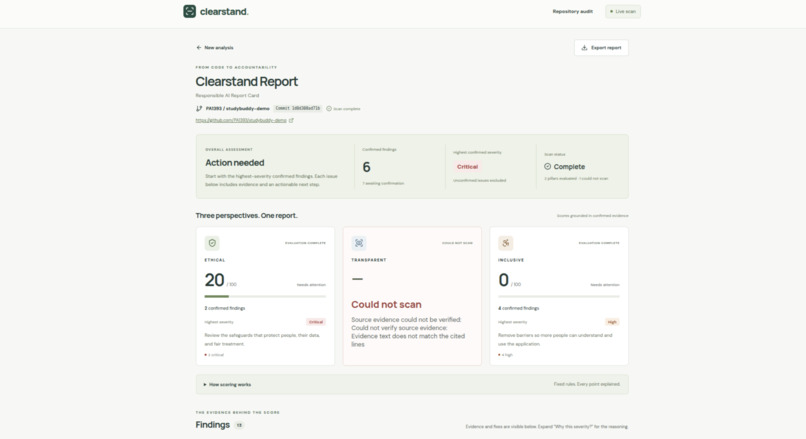The image size is (806, 439).
Task: Click external link icon after GitHub URL
Action: (291, 120)
